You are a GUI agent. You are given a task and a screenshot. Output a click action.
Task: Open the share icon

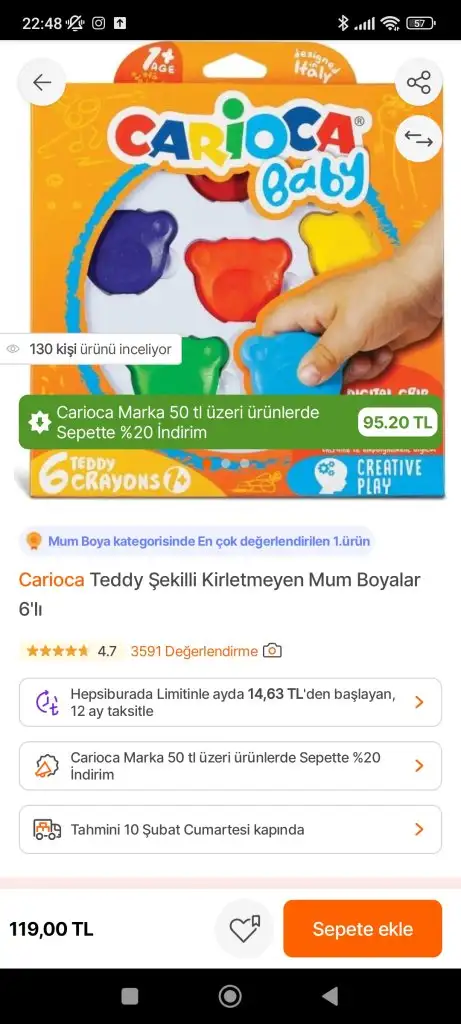419,82
